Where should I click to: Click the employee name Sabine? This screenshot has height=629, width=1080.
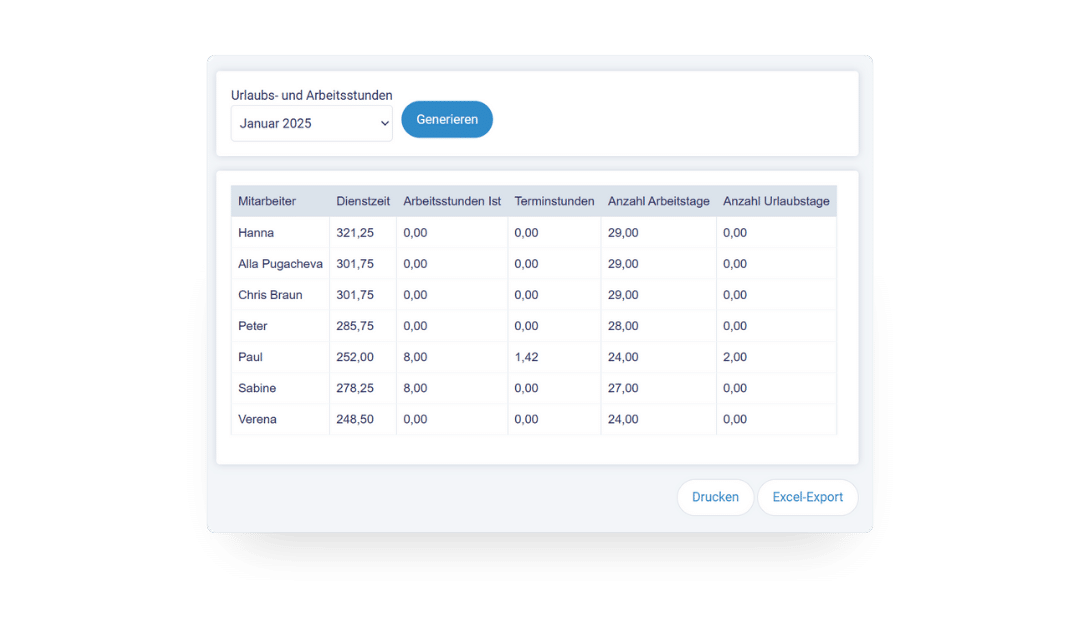pyautogui.click(x=257, y=388)
